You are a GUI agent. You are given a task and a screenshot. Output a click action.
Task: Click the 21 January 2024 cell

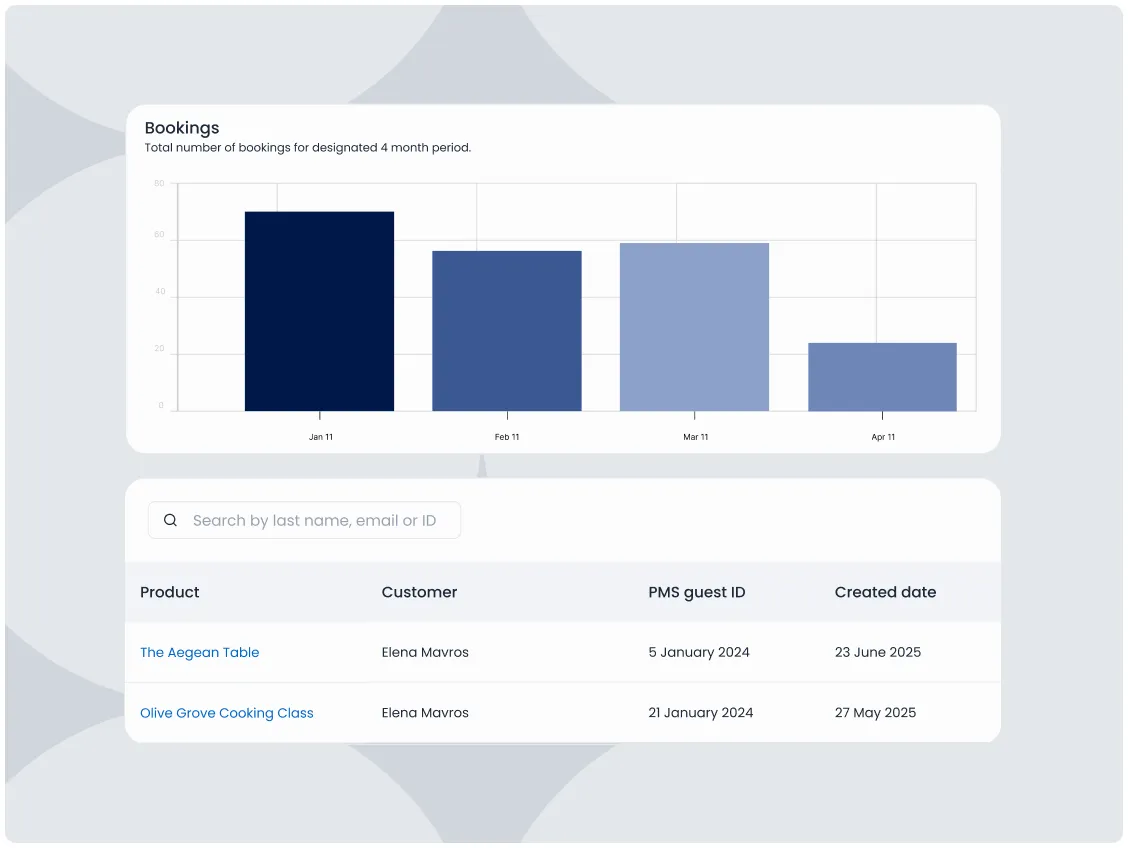point(701,713)
